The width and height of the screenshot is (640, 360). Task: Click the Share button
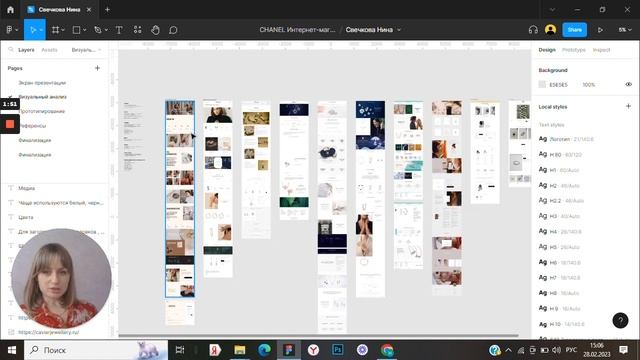click(x=574, y=30)
